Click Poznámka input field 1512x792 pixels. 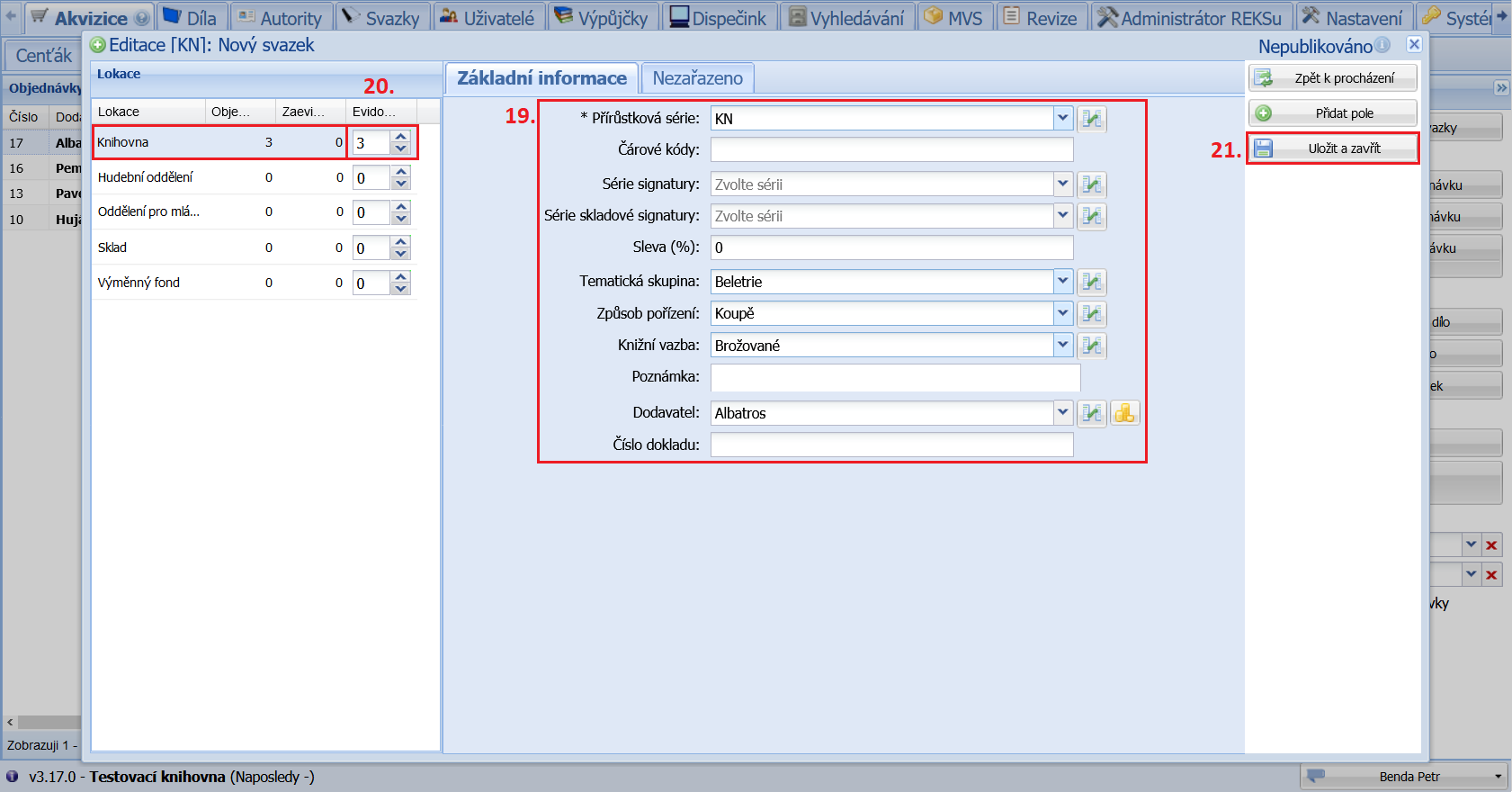tap(895, 378)
